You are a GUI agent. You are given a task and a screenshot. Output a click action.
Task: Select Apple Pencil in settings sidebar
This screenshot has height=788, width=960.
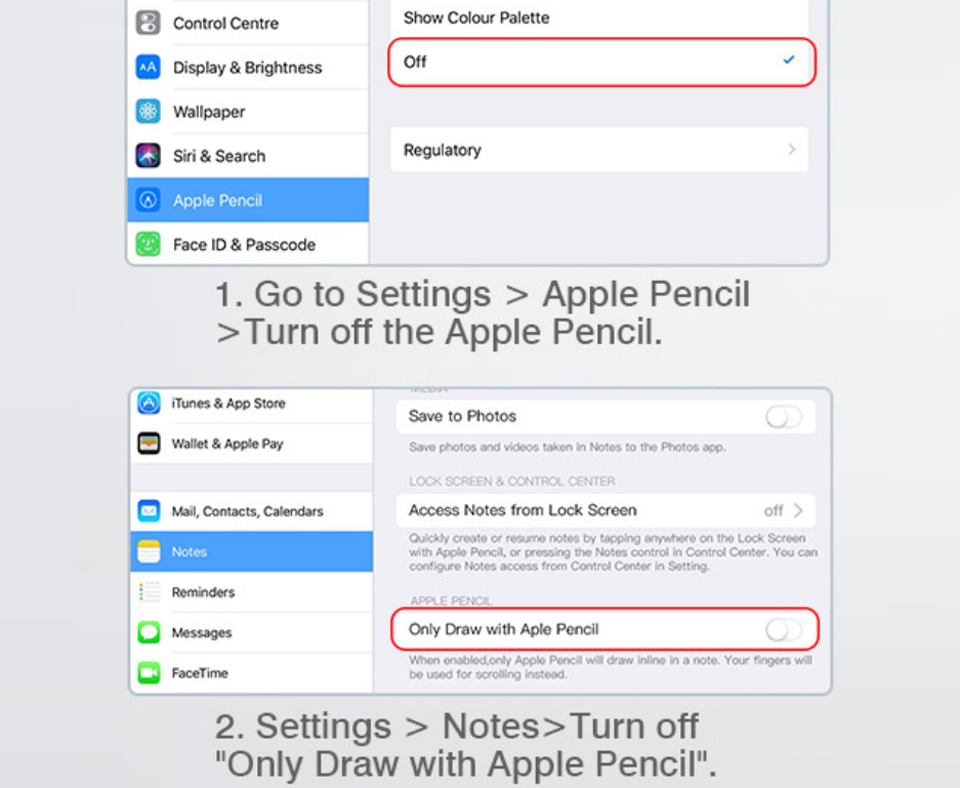(x=248, y=200)
